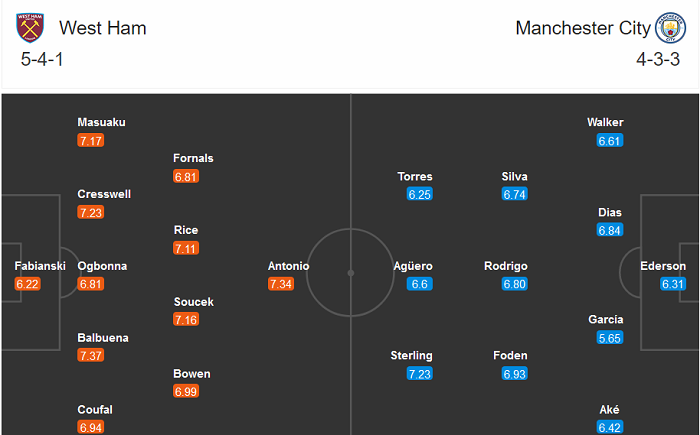Viewport: 700px width, 435px height.
Task: Click Cresswell's 7.23 rating badge
Action: click(x=91, y=213)
